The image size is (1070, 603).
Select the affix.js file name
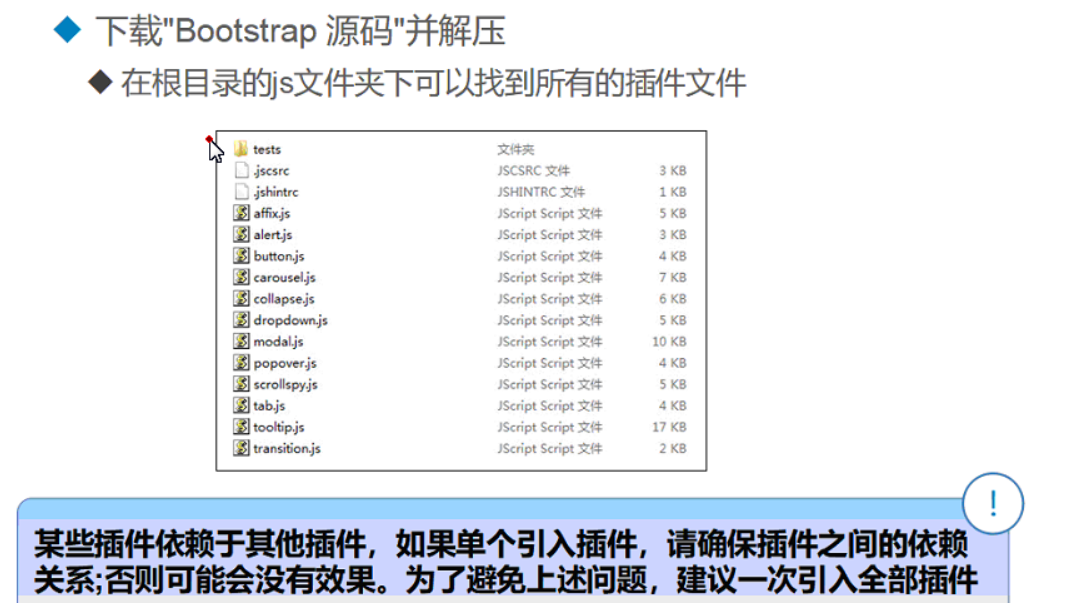[272, 214]
